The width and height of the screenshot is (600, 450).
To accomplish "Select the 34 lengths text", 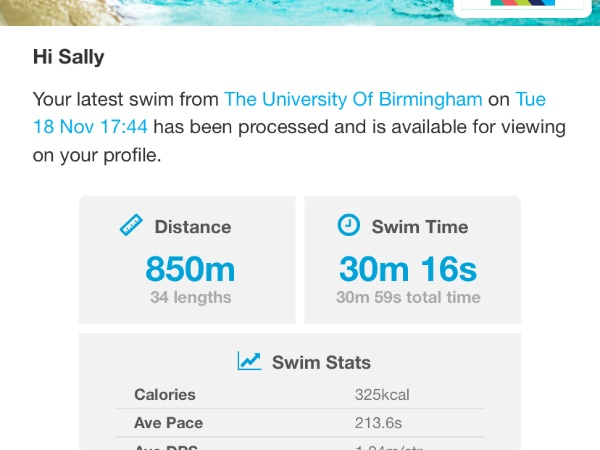I will pyautogui.click(x=190, y=297).
